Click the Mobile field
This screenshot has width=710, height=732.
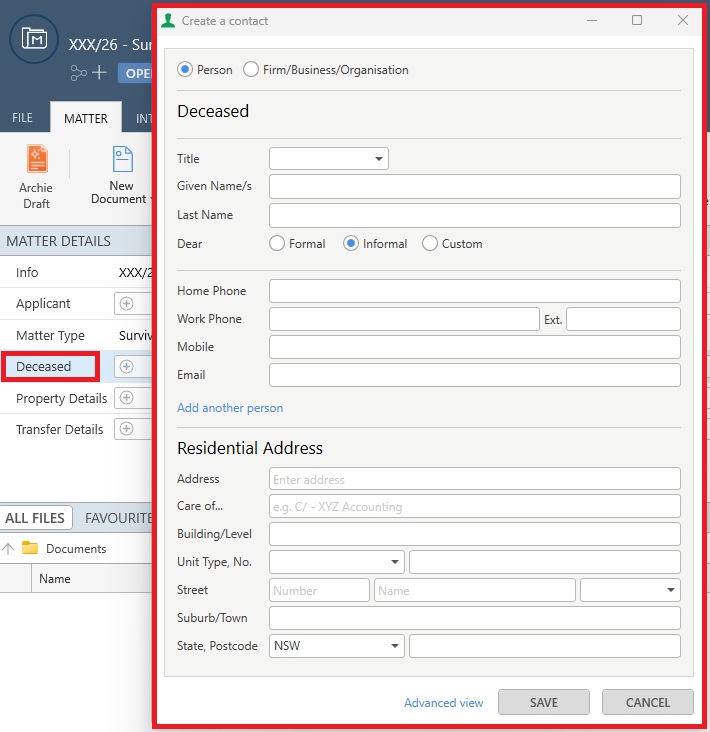pyautogui.click(x=475, y=347)
